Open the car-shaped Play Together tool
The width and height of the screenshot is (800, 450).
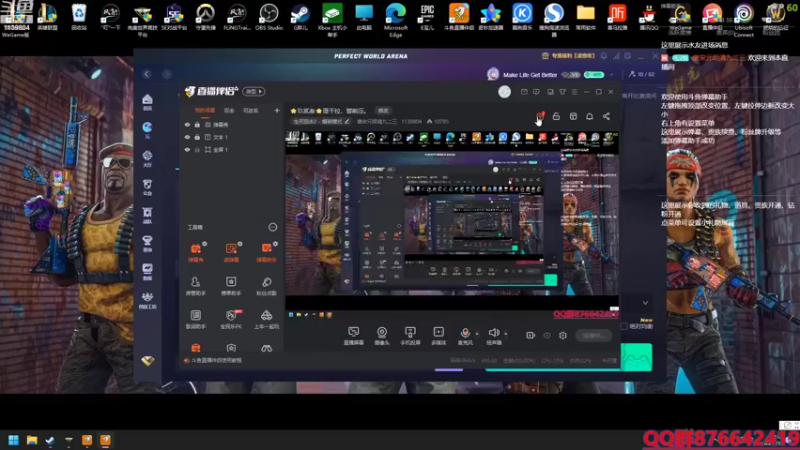266,319
